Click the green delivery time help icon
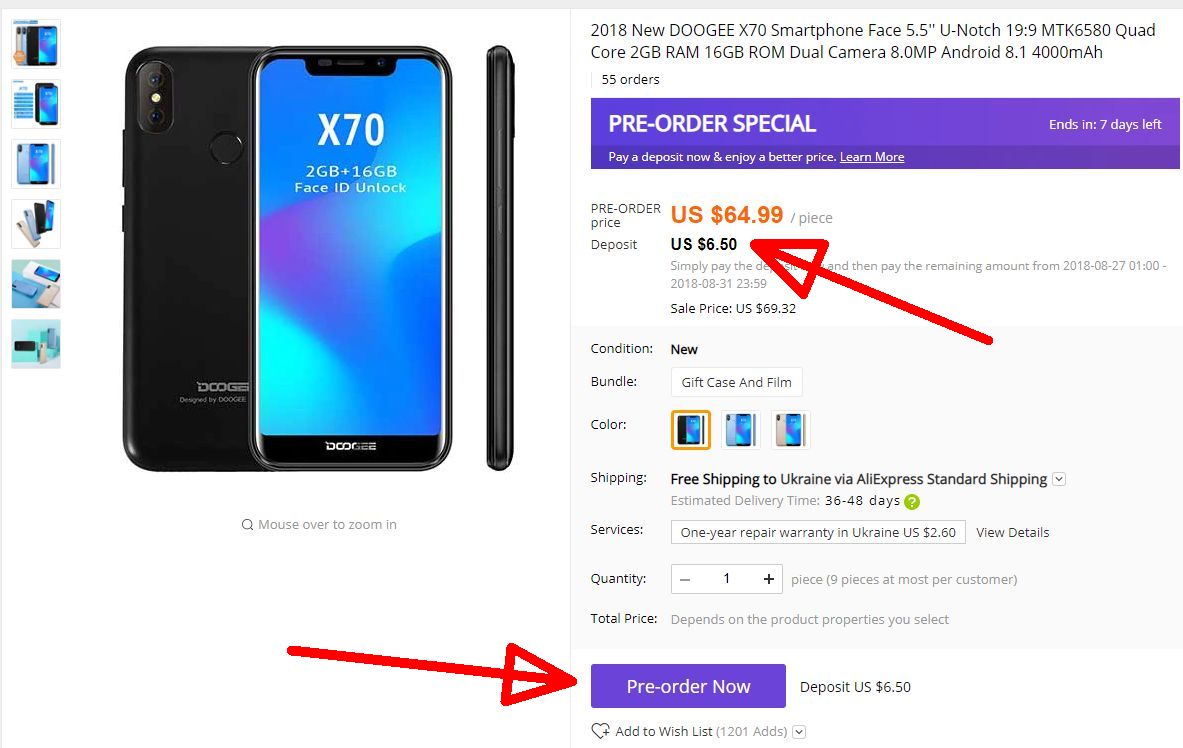Viewport: 1183px width, 748px height. [x=912, y=501]
